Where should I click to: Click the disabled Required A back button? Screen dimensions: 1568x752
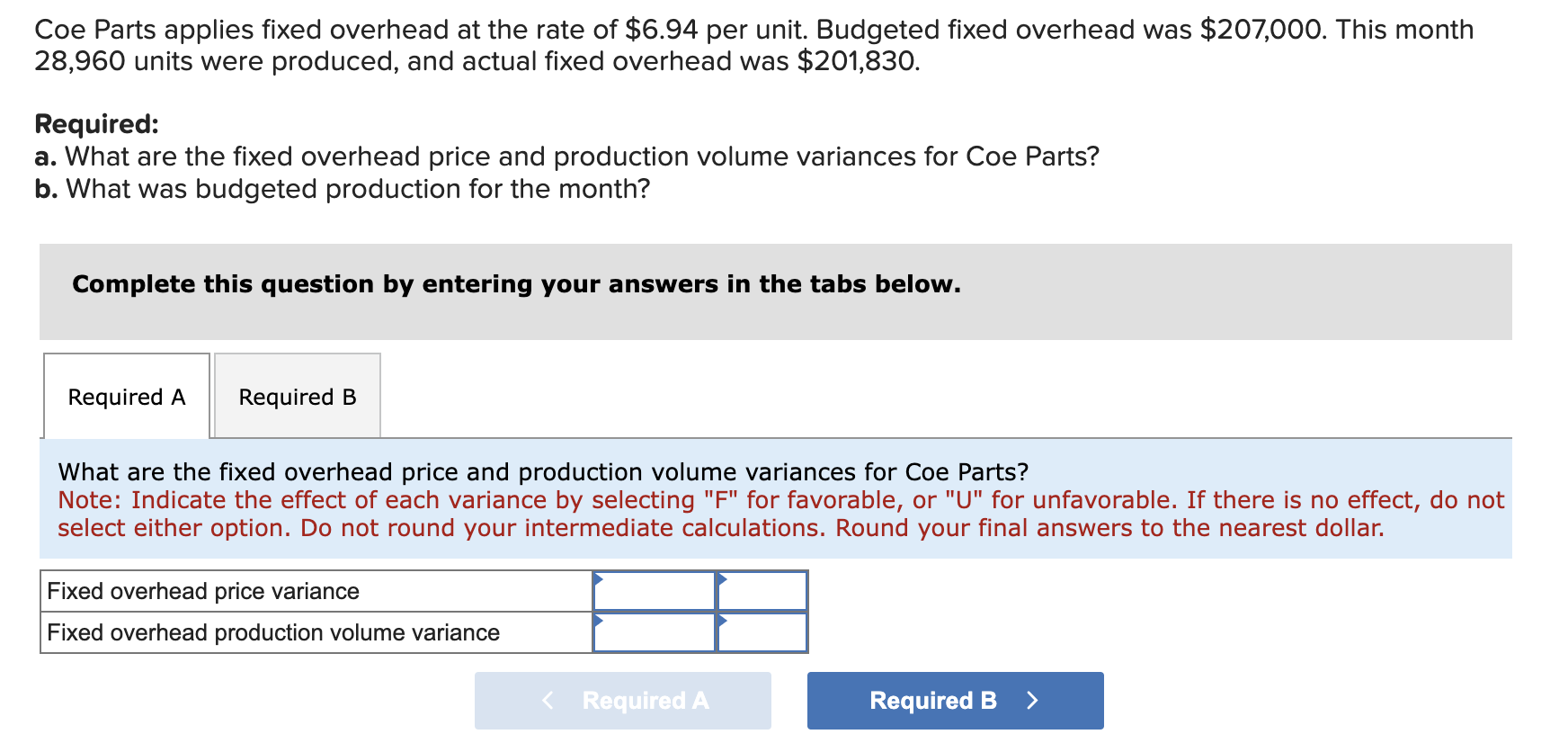point(622,700)
